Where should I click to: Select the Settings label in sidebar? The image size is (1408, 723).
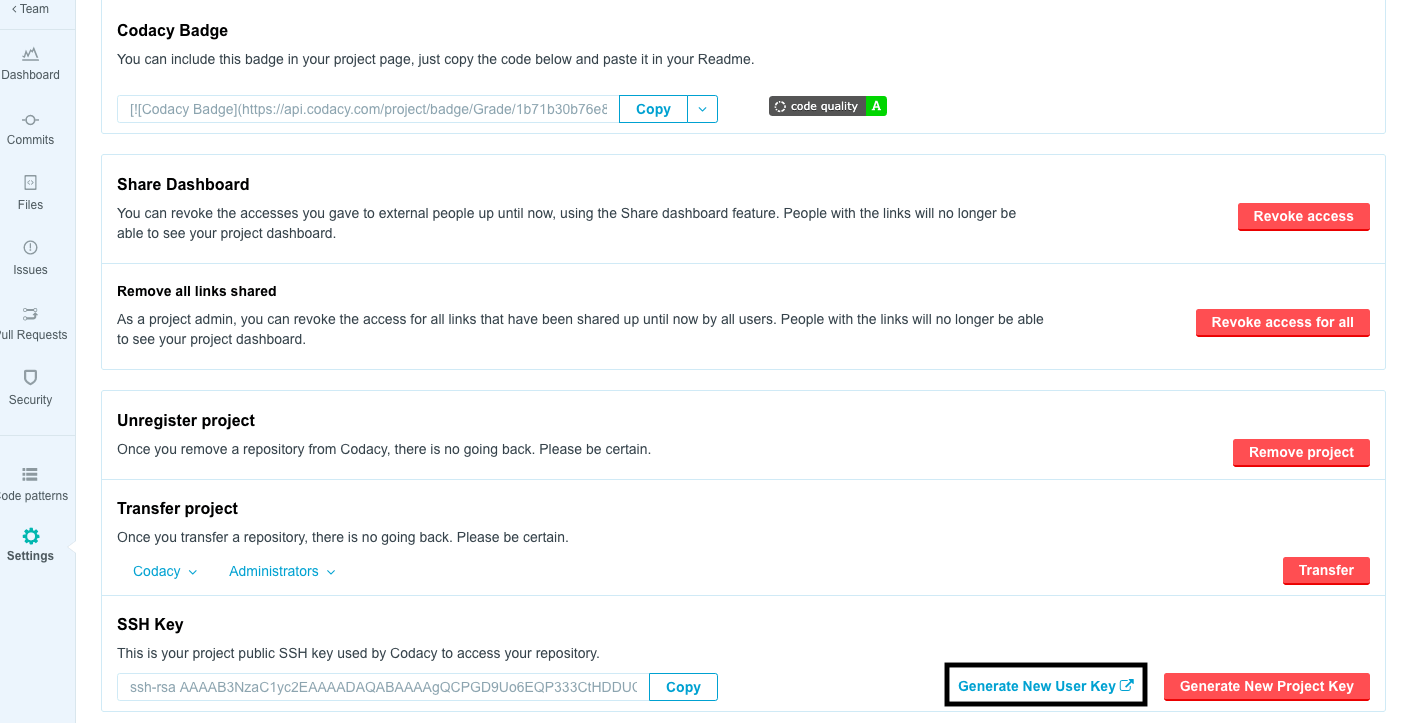[30, 556]
